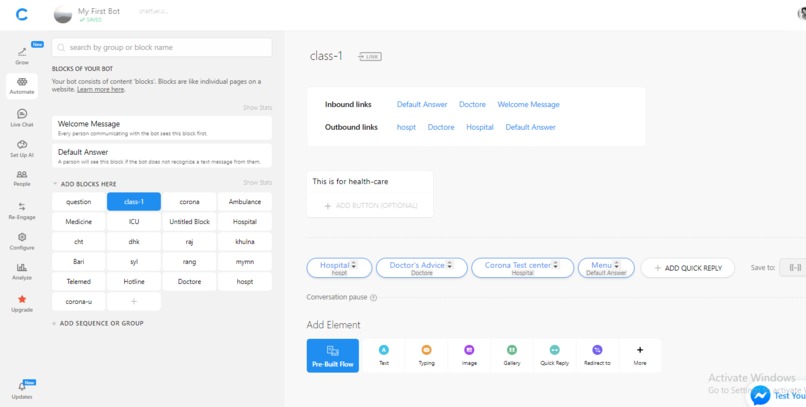Open the Hospital quick reply dropdown arrow
The image size is (806, 407).
tap(354, 265)
